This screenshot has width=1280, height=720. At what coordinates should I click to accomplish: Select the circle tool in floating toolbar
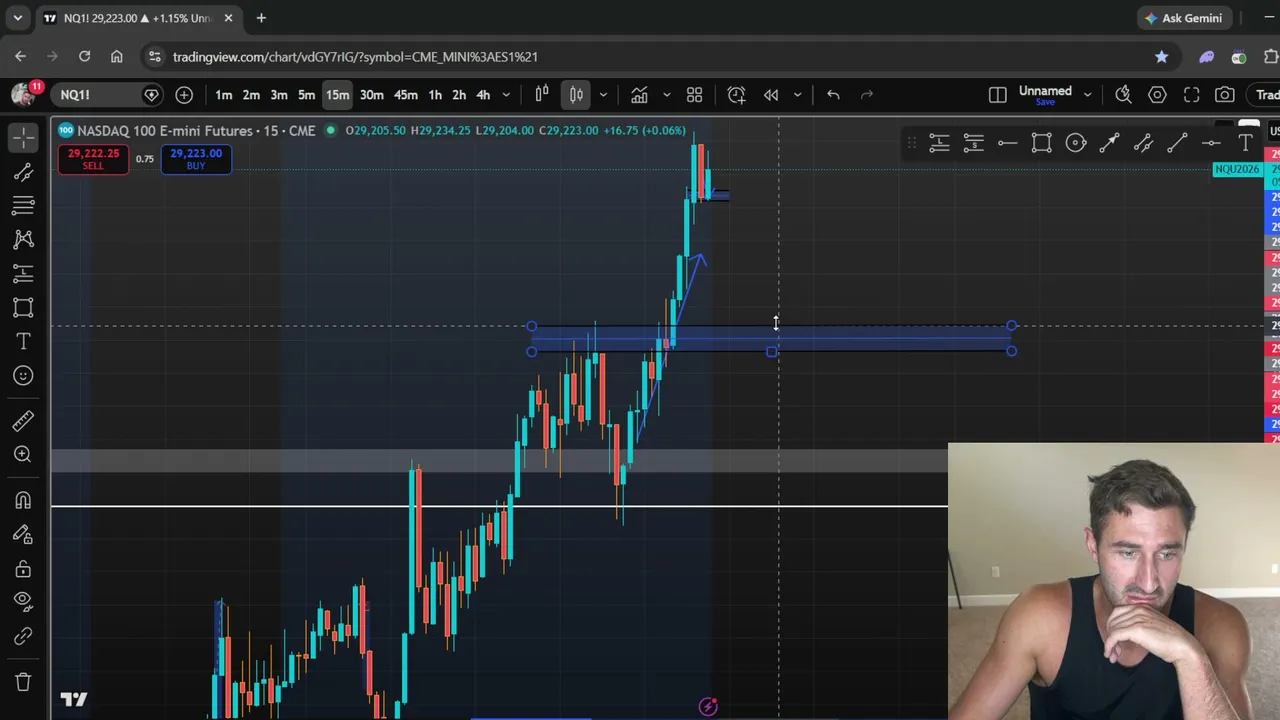click(1075, 143)
